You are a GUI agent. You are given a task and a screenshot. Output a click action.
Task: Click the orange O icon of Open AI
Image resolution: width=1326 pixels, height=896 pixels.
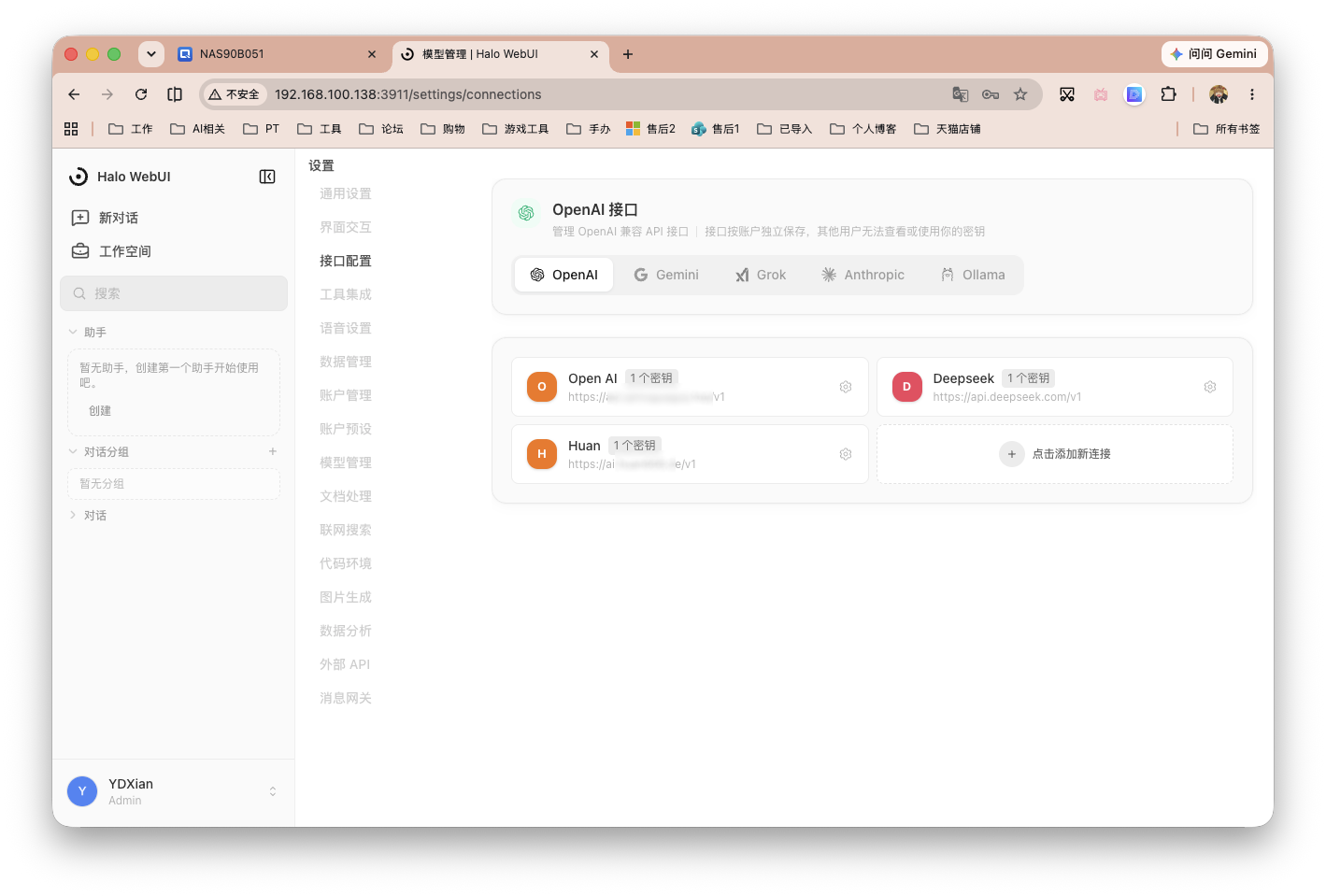[542, 387]
